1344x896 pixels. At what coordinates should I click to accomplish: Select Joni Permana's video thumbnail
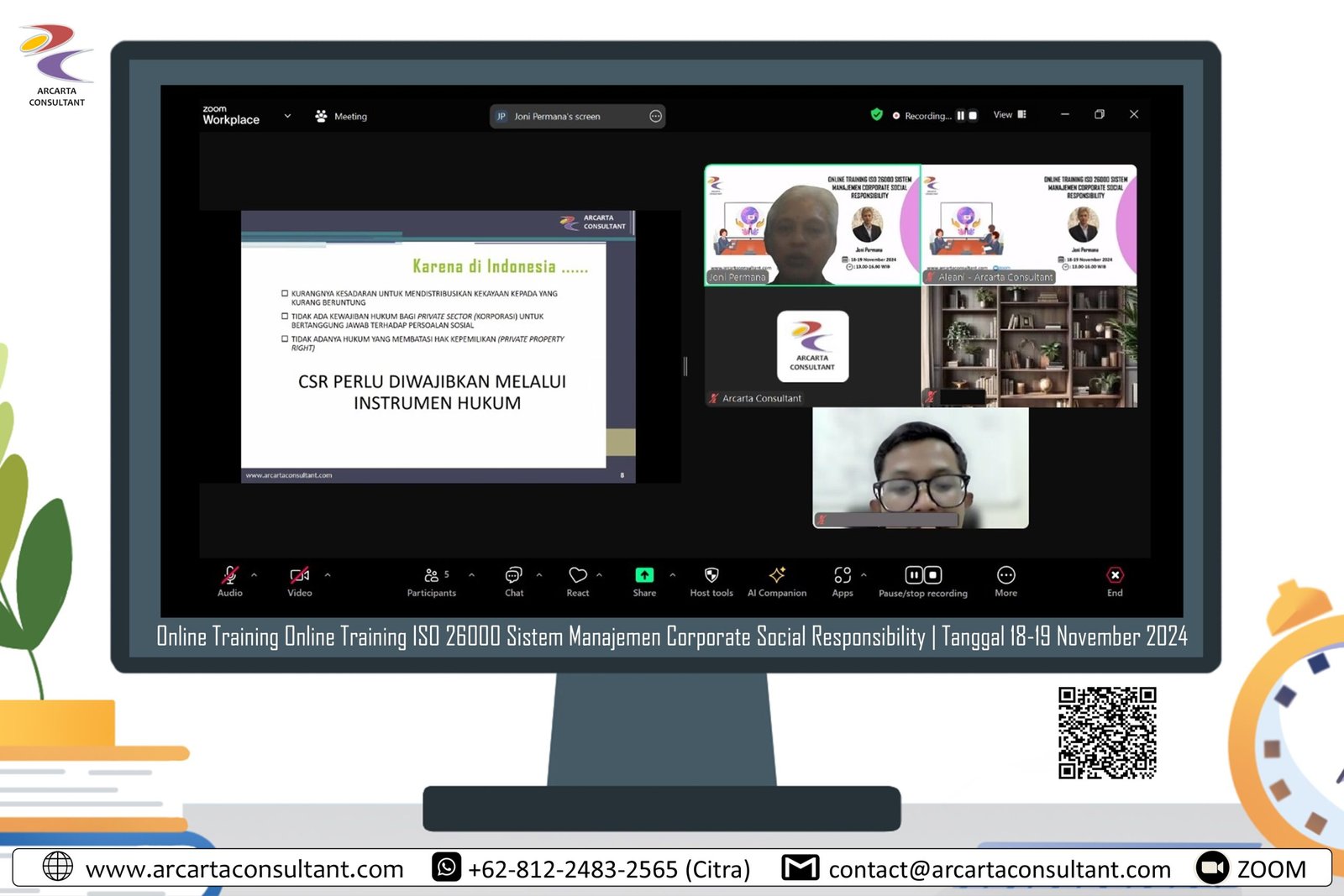812,225
